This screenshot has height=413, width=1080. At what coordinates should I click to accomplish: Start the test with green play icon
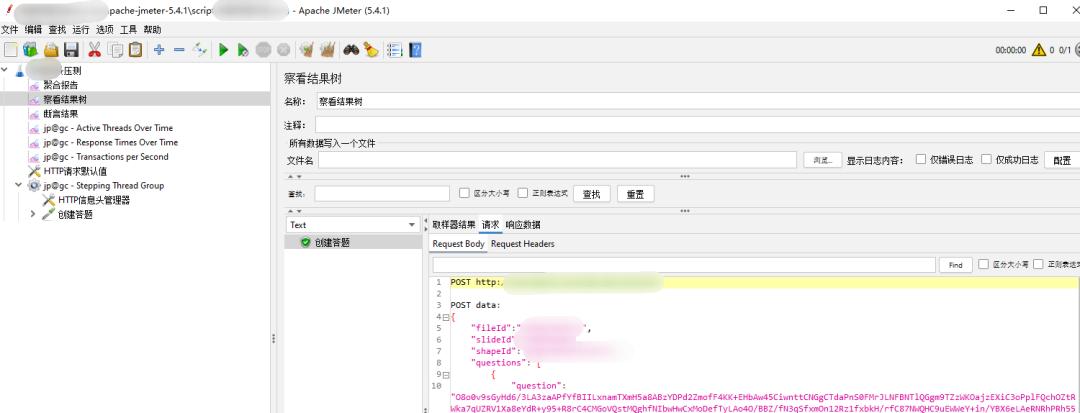click(x=223, y=50)
